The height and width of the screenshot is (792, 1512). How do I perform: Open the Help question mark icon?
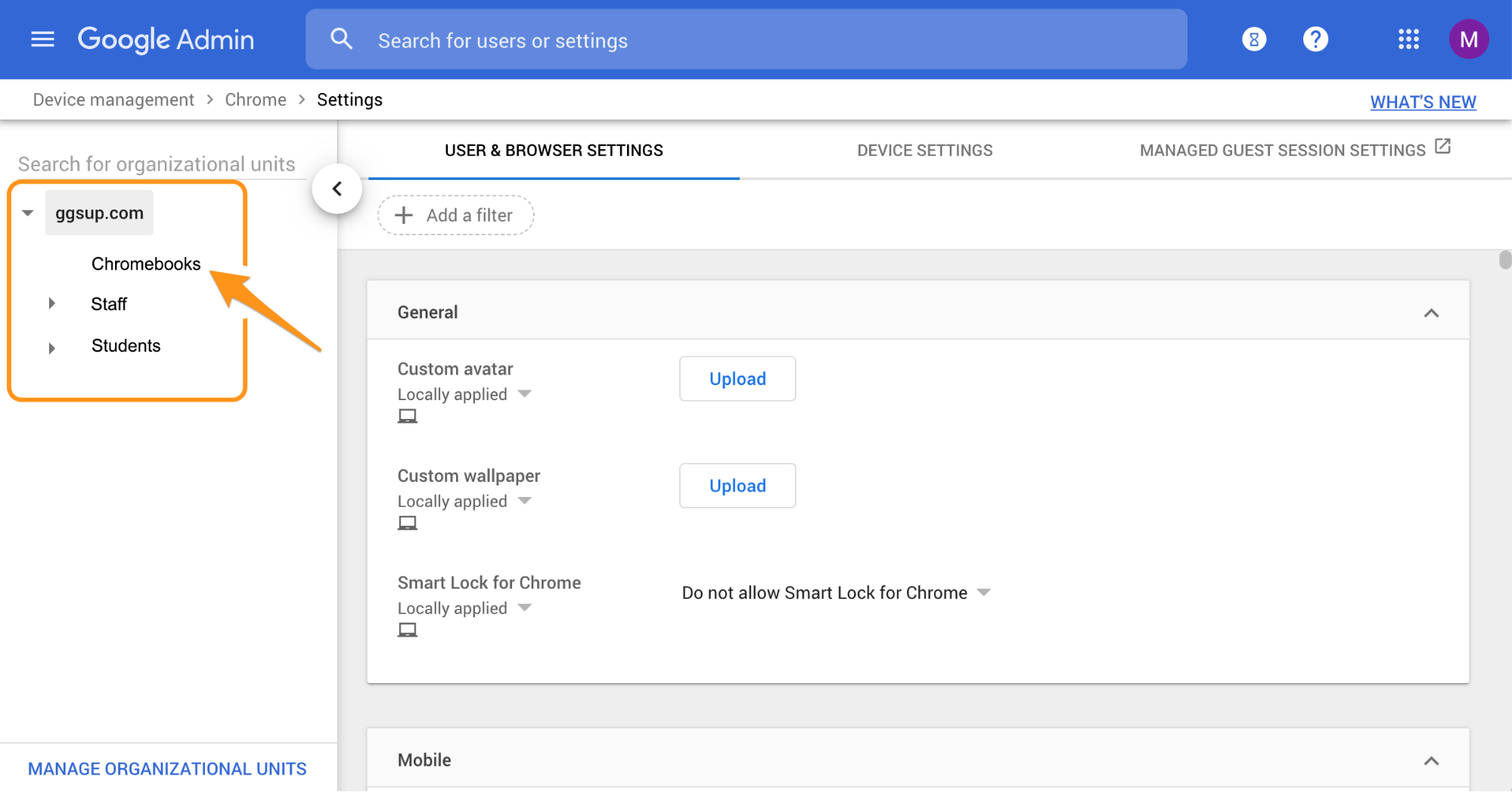1315,39
